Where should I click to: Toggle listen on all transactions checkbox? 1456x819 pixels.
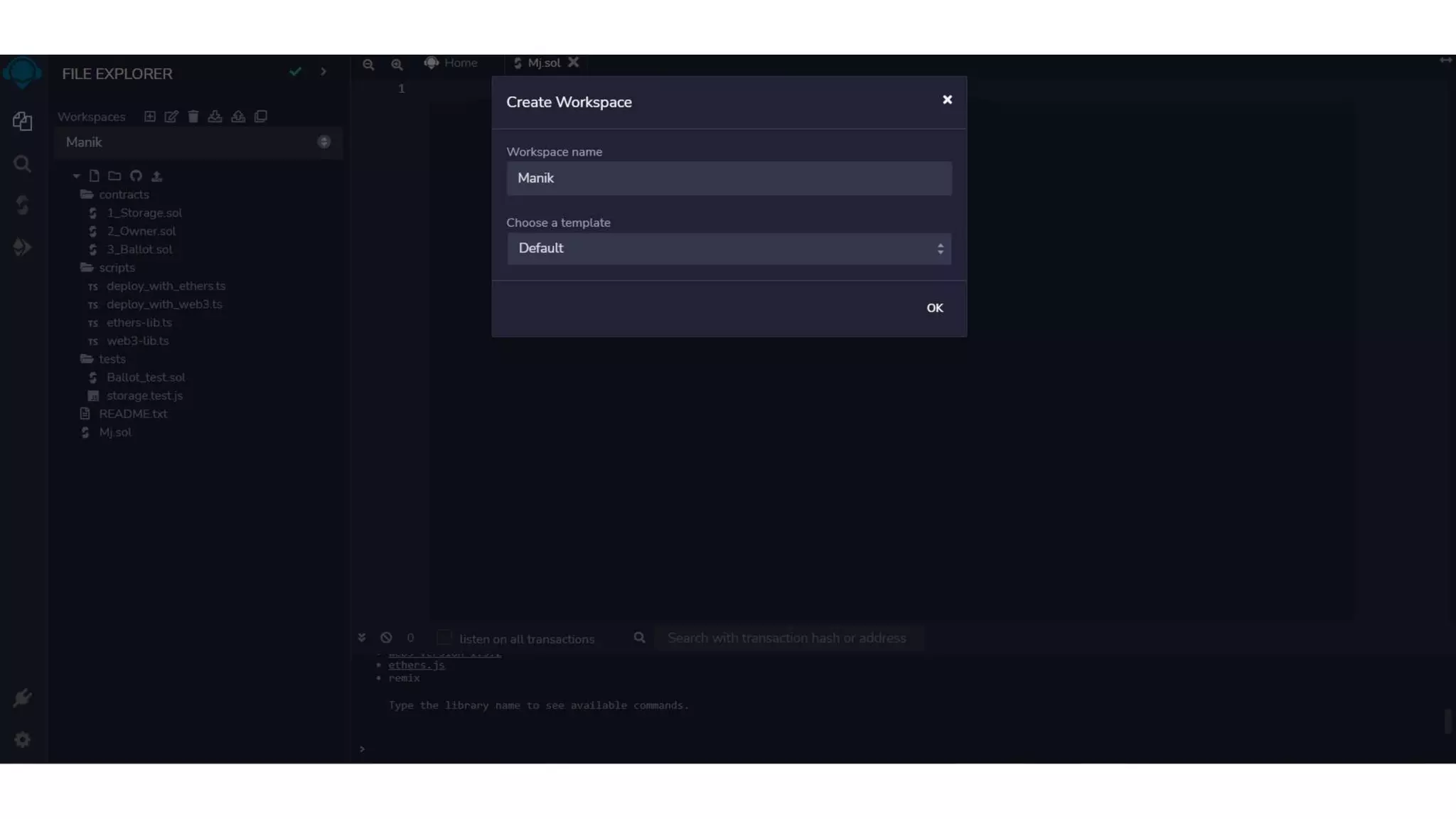pyautogui.click(x=444, y=637)
